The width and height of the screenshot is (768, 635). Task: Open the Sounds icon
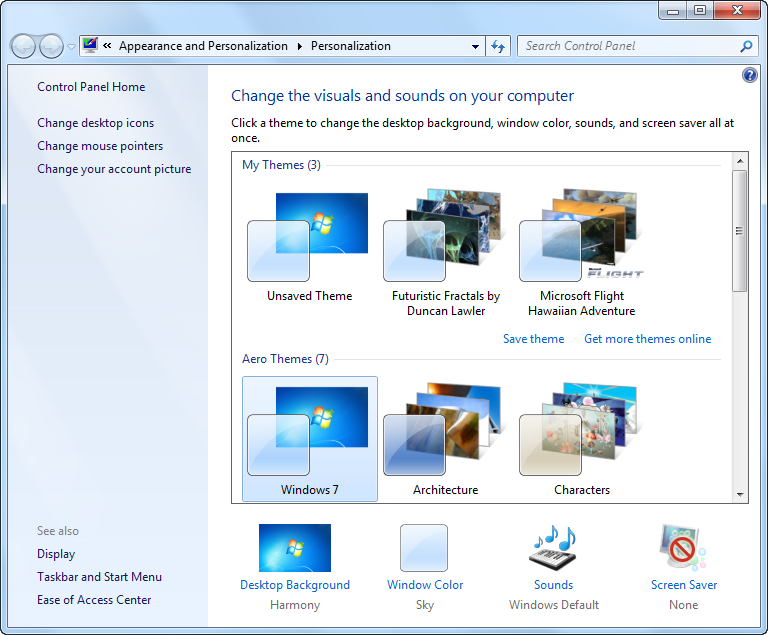coord(553,548)
